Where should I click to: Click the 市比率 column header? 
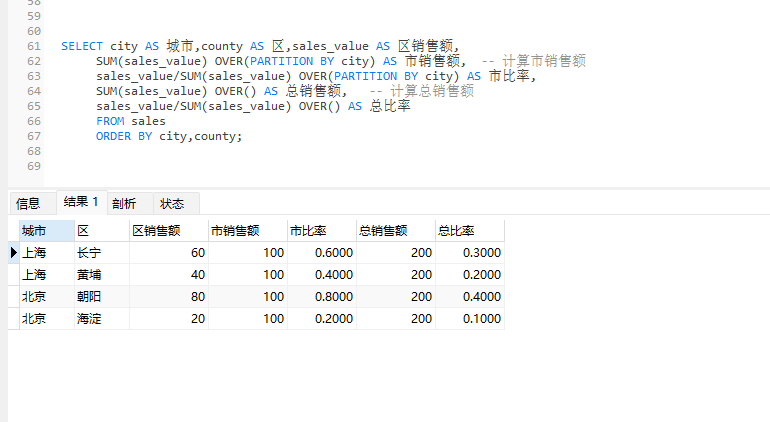click(322, 231)
